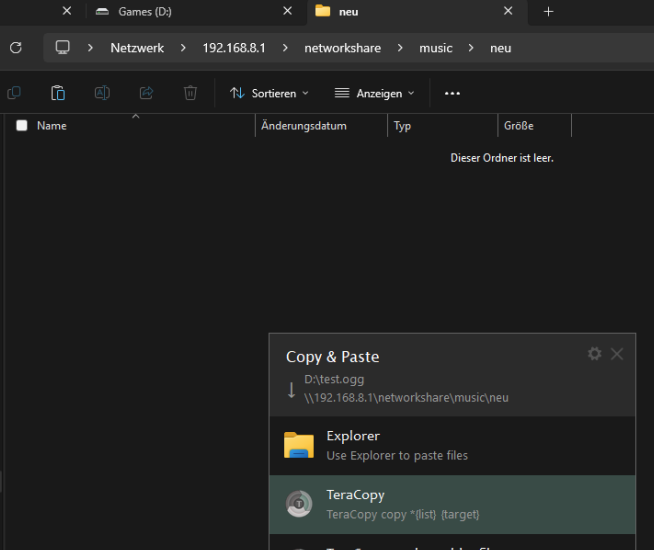This screenshot has width=654, height=550.
Task: Click source path D:\test.ogg
Action: [334, 379]
